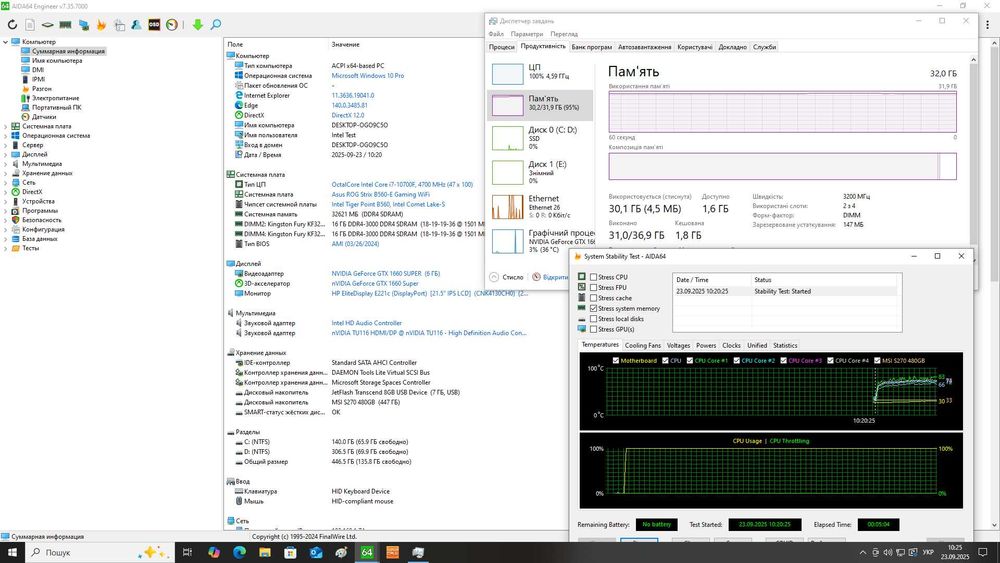This screenshot has height=563, width=1000.
Task: Toggle the MSI S270 480GB graph checkbox
Action: click(x=878, y=360)
